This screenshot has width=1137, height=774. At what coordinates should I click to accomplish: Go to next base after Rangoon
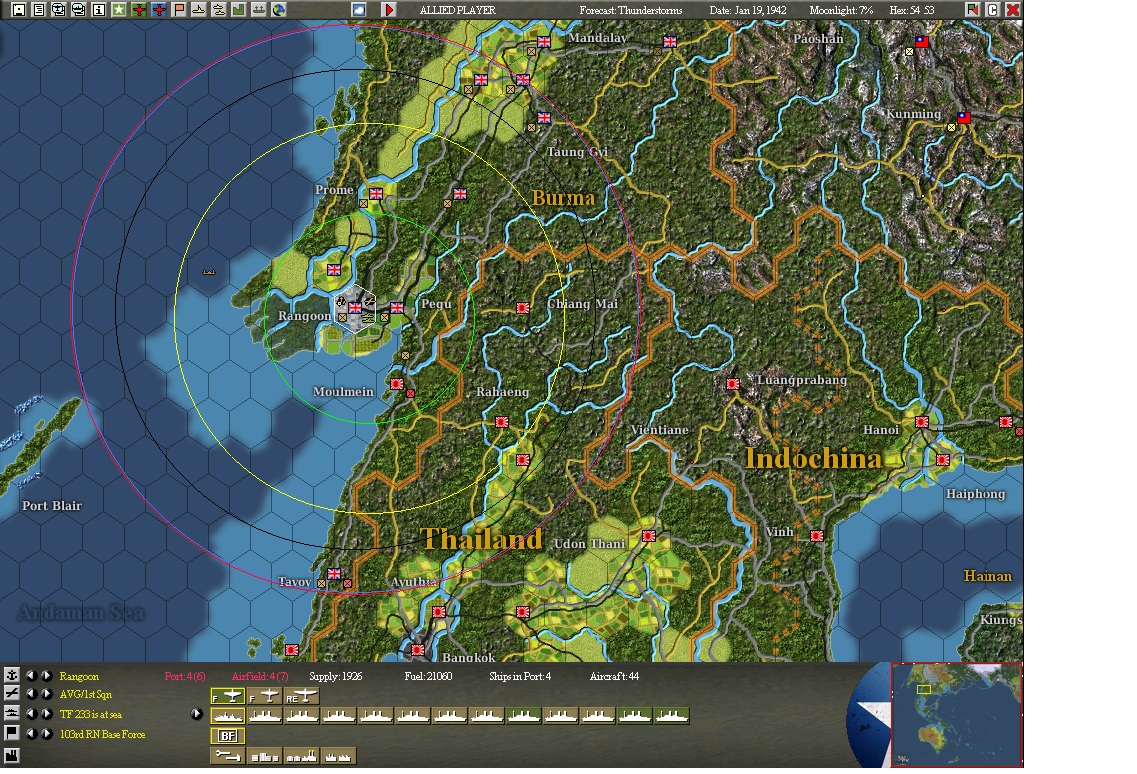click(x=46, y=675)
